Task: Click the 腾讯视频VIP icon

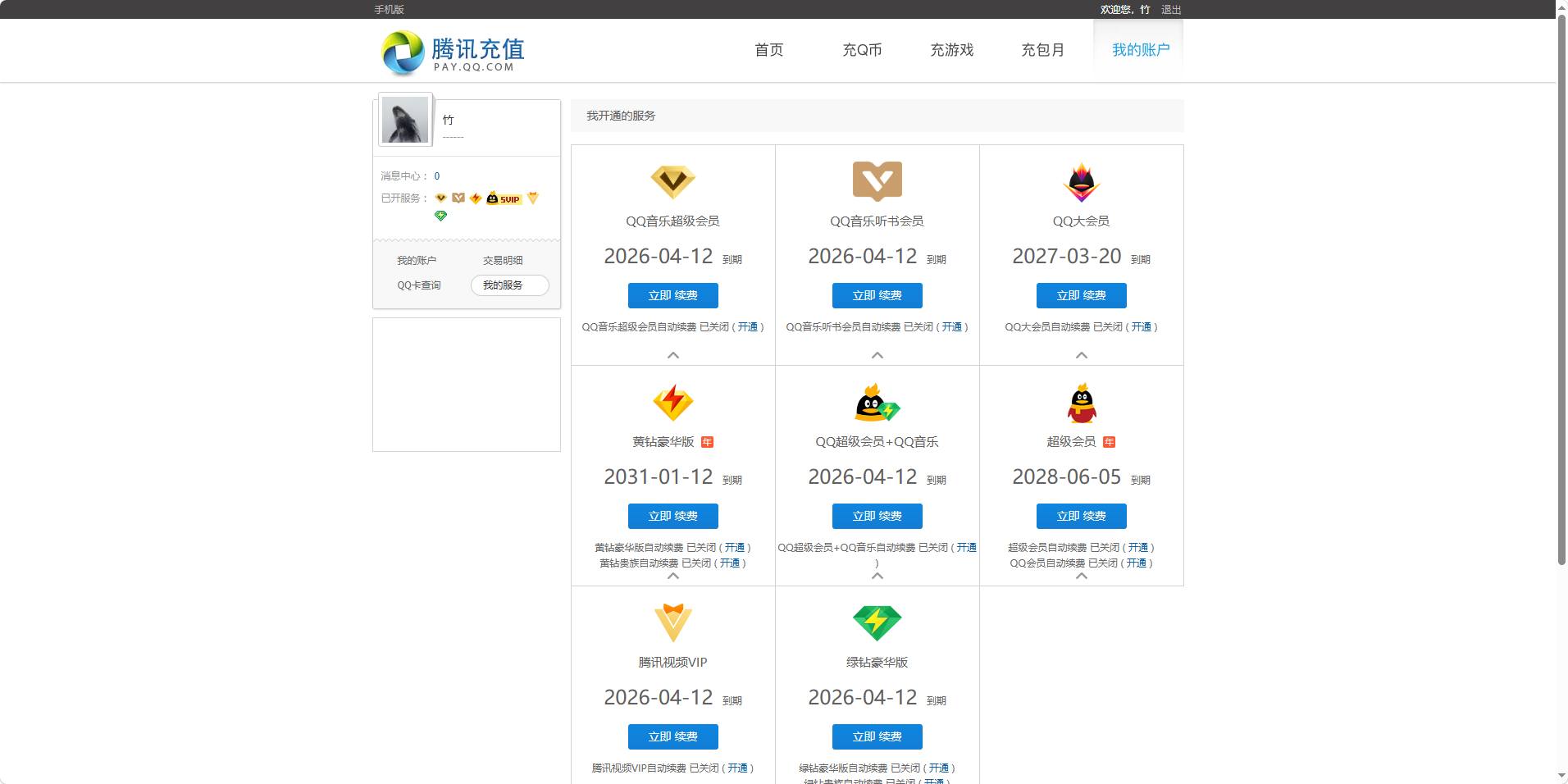Action: pos(672,623)
